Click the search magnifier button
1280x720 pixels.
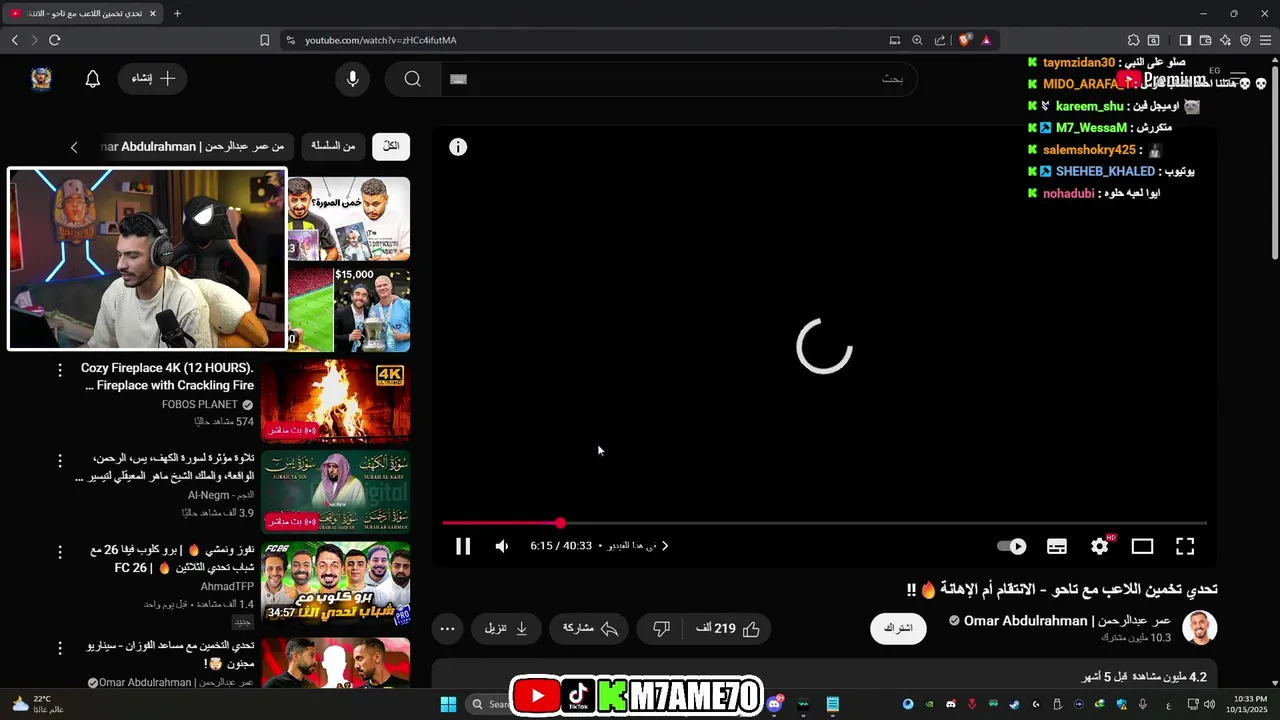(x=413, y=79)
